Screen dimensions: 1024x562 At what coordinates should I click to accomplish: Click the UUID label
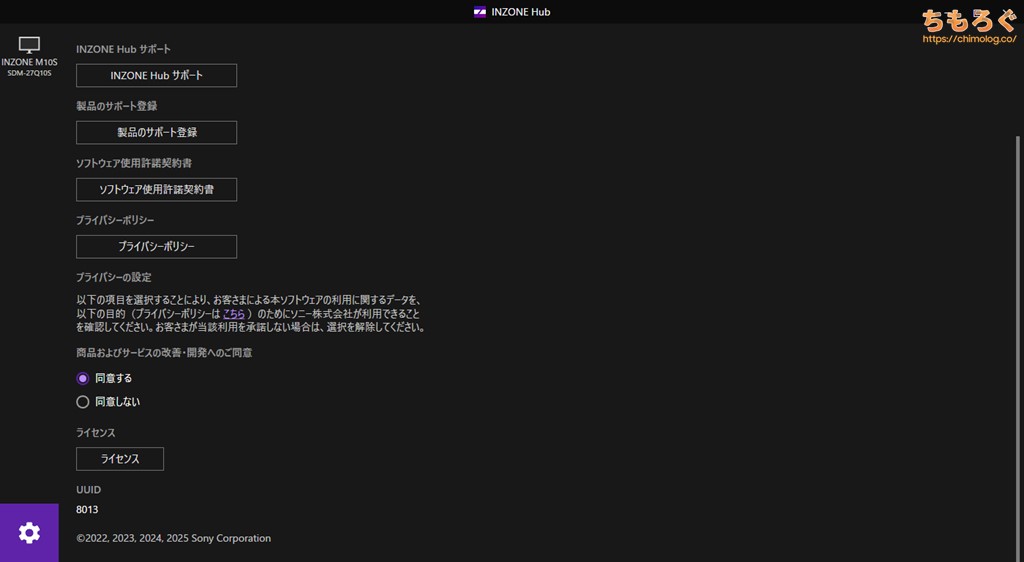click(89, 490)
